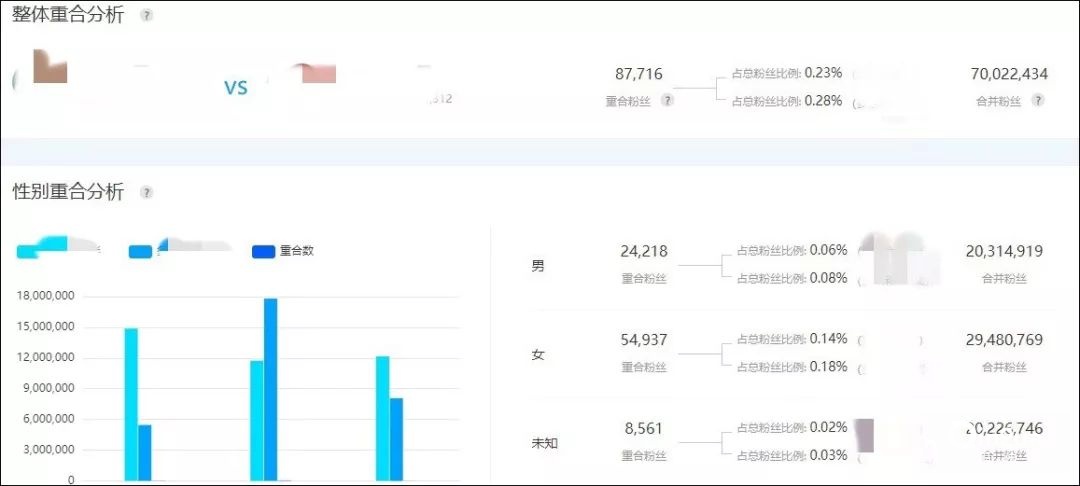Click 合并粉丝 label under 20,314,919
Viewport: 1080px width, 486px height.
[x=1004, y=279]
